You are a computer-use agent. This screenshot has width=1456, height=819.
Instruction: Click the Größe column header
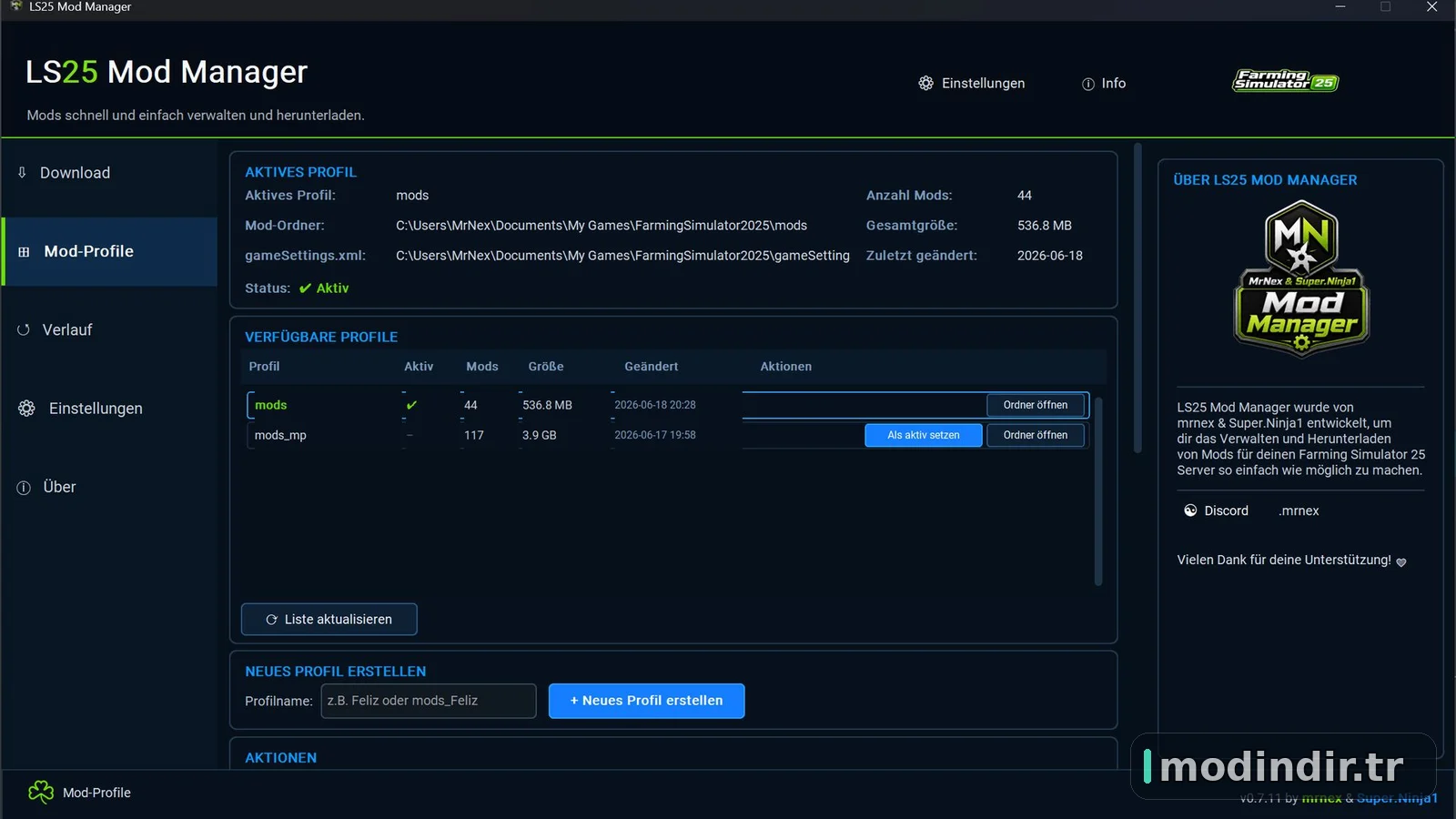[546, 367]
